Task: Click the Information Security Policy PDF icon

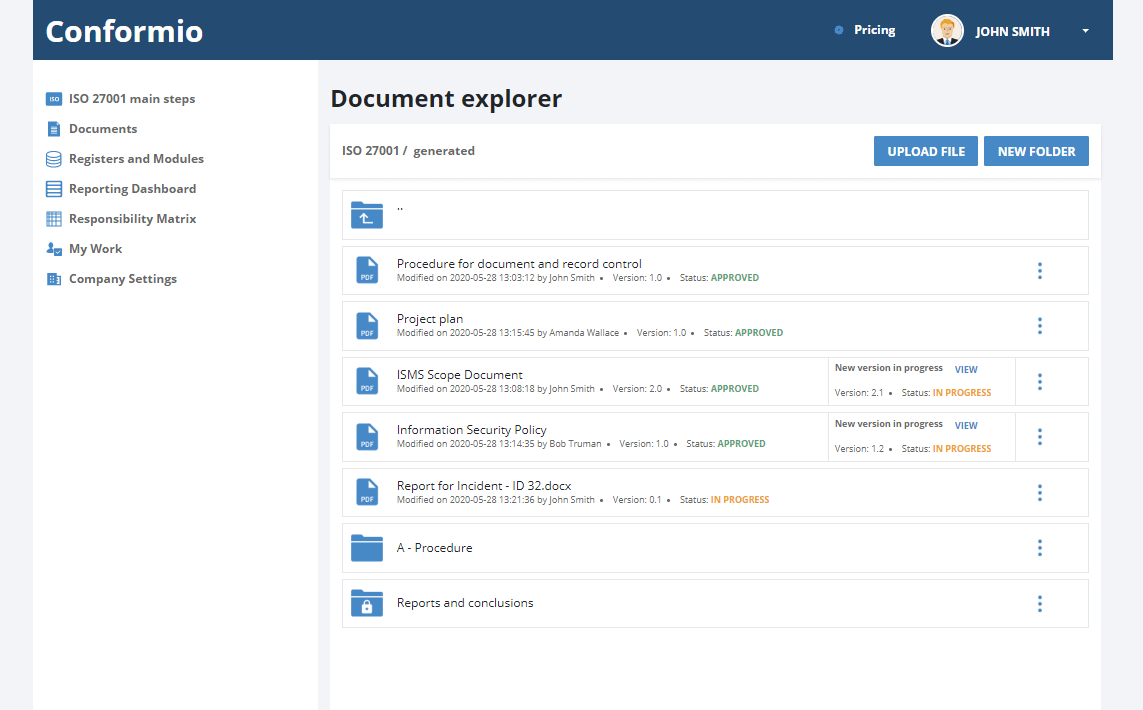Action: coord(367,437)
